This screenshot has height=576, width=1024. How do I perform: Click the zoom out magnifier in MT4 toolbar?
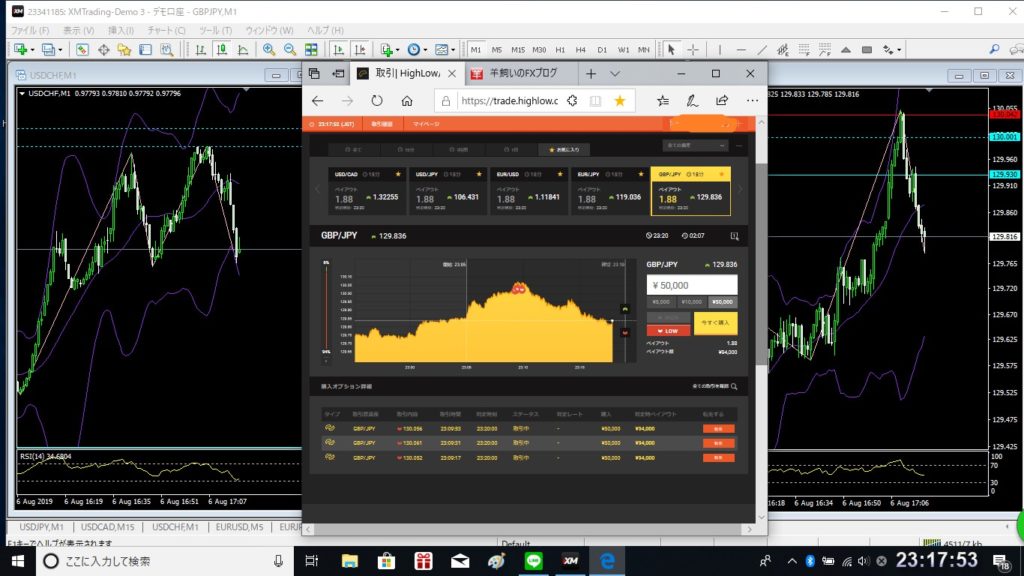pos(289,49)
